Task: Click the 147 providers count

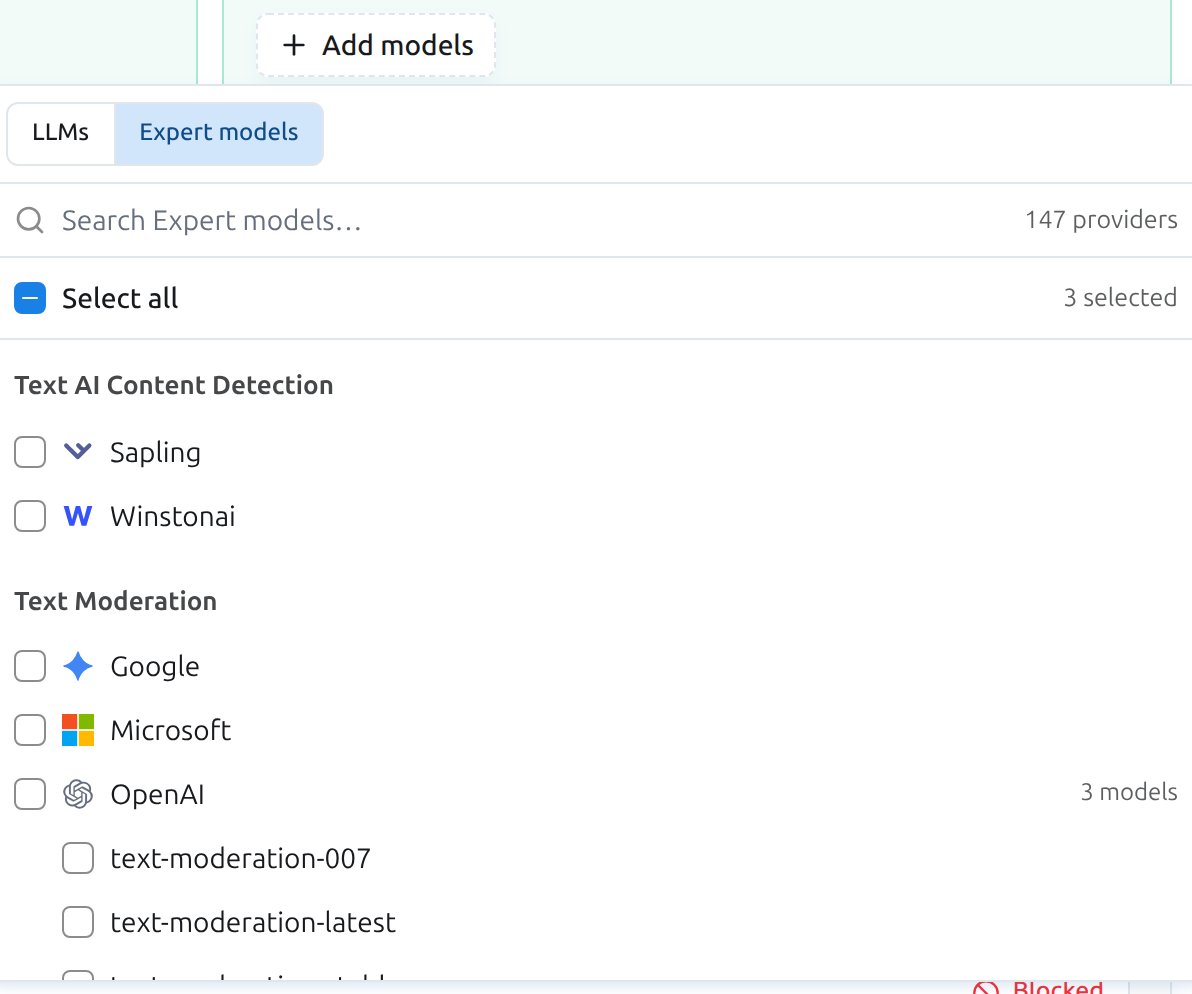Action: click(x=1101, y=220)
